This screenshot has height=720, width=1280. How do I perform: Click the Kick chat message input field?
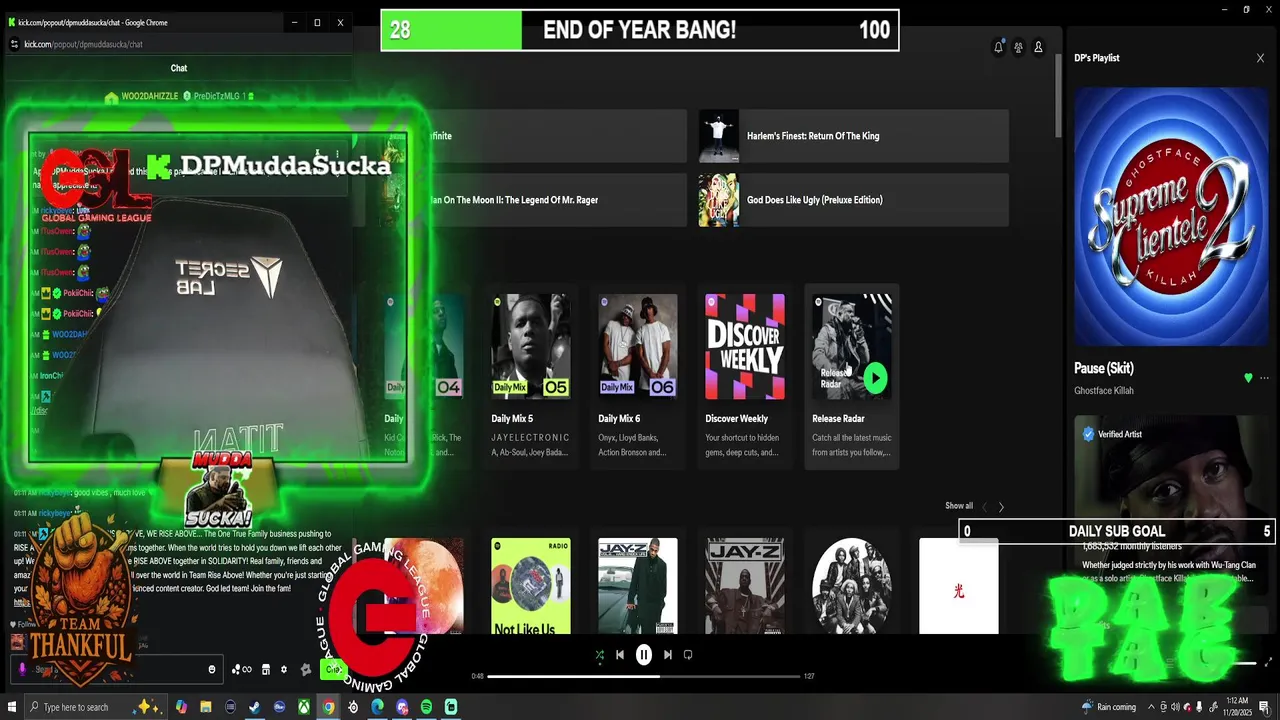pyautogui.click(x=115, y=670)
